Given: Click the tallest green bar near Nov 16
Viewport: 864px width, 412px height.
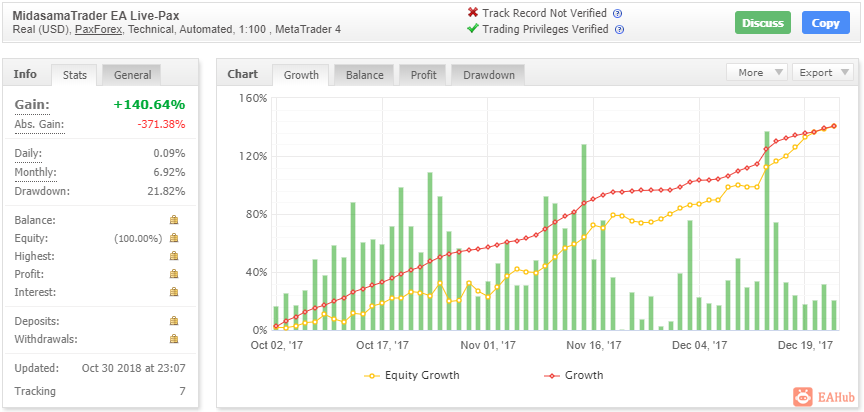Looking at the screenshot, I should (x=583, y=237).
